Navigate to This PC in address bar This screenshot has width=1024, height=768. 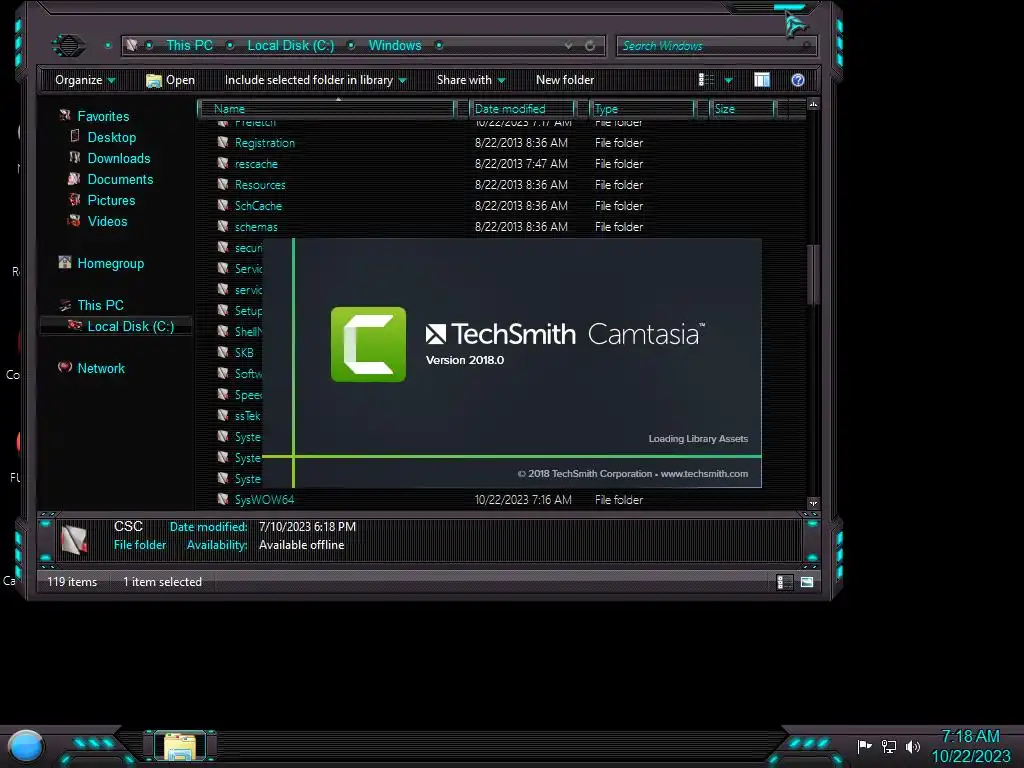pyautogui.click(x=189, y=45)
